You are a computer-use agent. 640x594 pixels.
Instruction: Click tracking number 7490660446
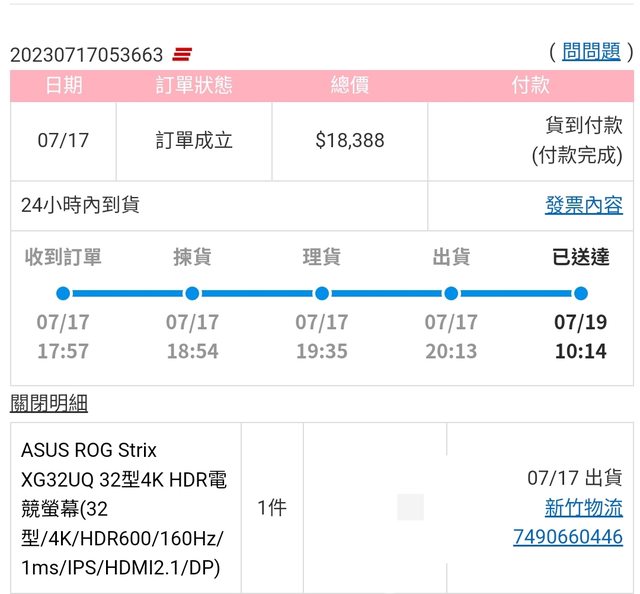tap(567, 538)
